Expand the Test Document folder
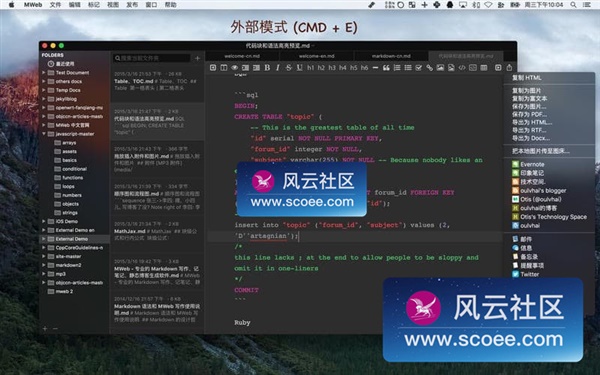Viewport: 600px width, 375px height. point(44,72)
